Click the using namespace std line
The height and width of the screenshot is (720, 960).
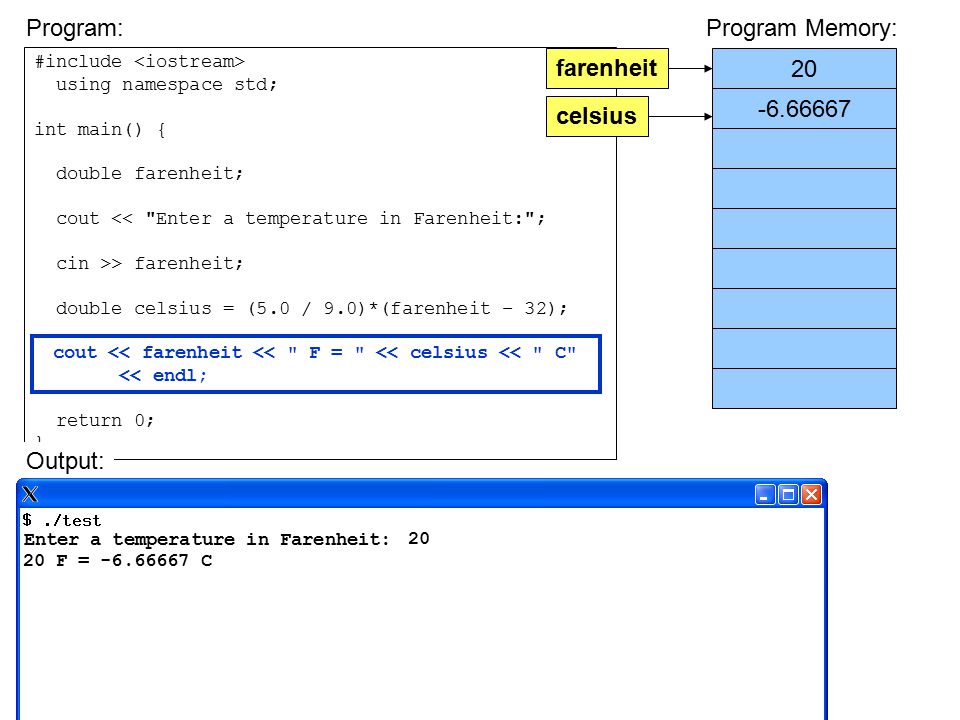(167, 84)
